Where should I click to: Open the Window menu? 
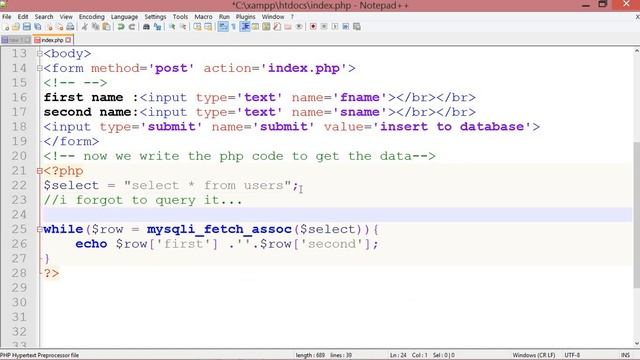[x=273, y=17]
